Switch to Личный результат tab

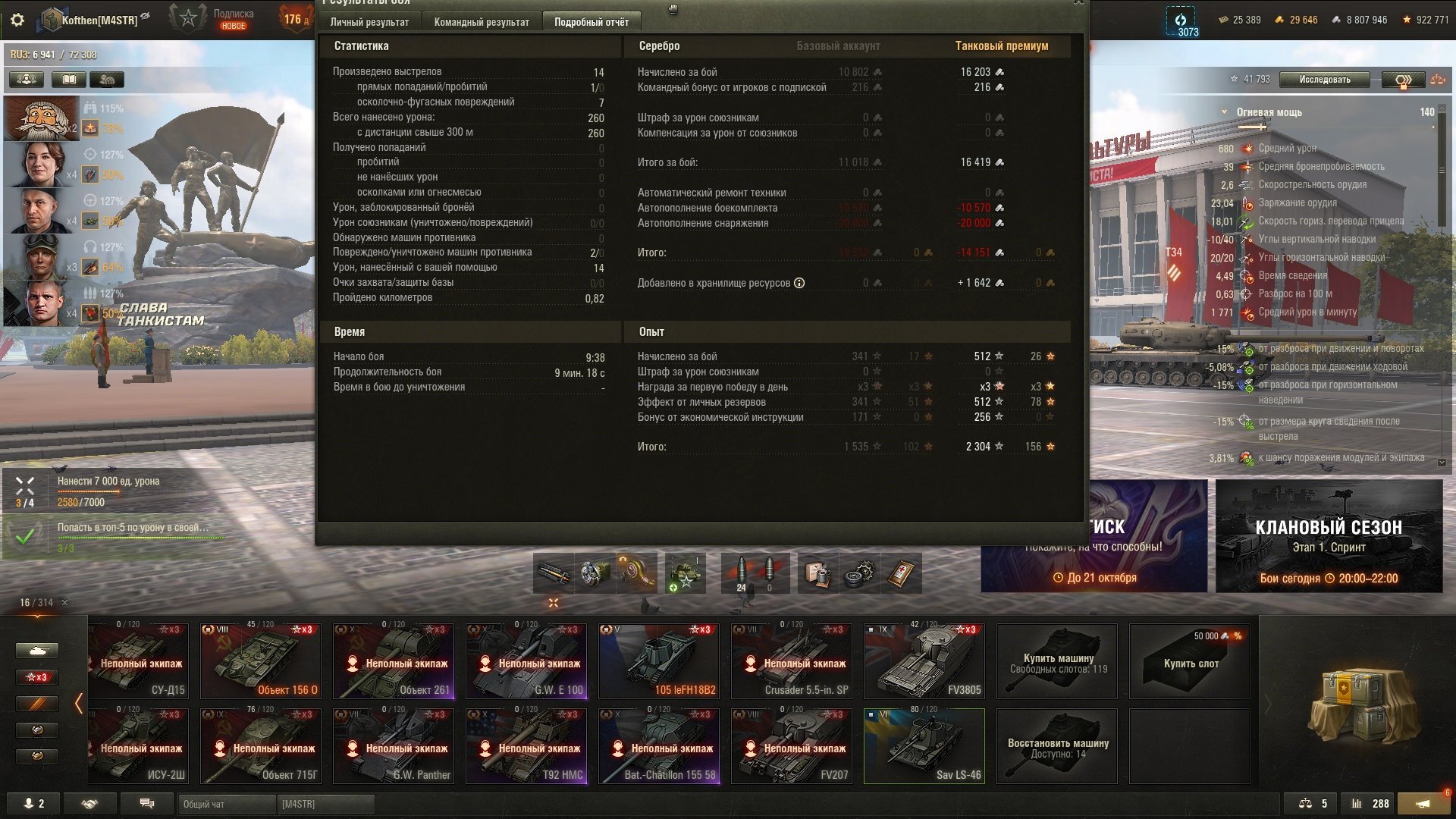pos(369,22)
